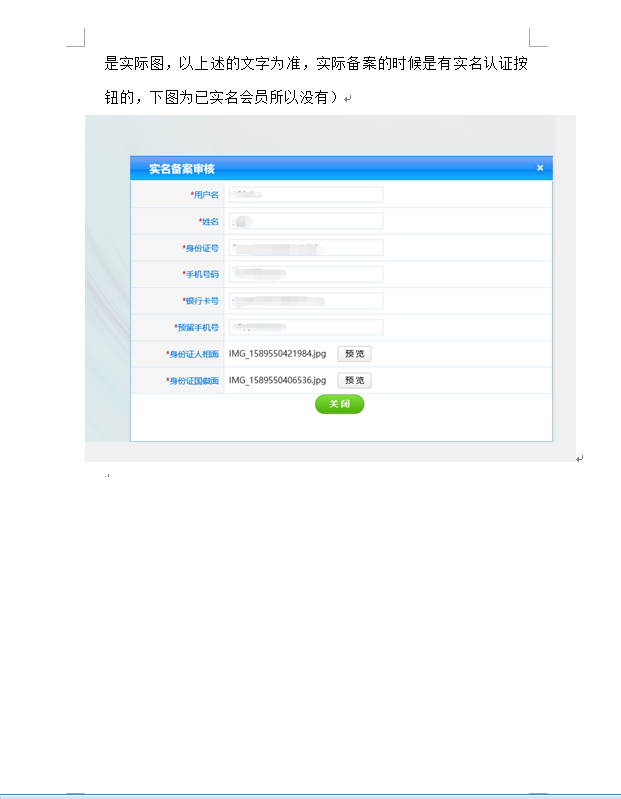The width and height of the screenshot is (621, 799).
Task: Click the 用户名 input field
Action: pyautogui.click(x=306, y=195)
